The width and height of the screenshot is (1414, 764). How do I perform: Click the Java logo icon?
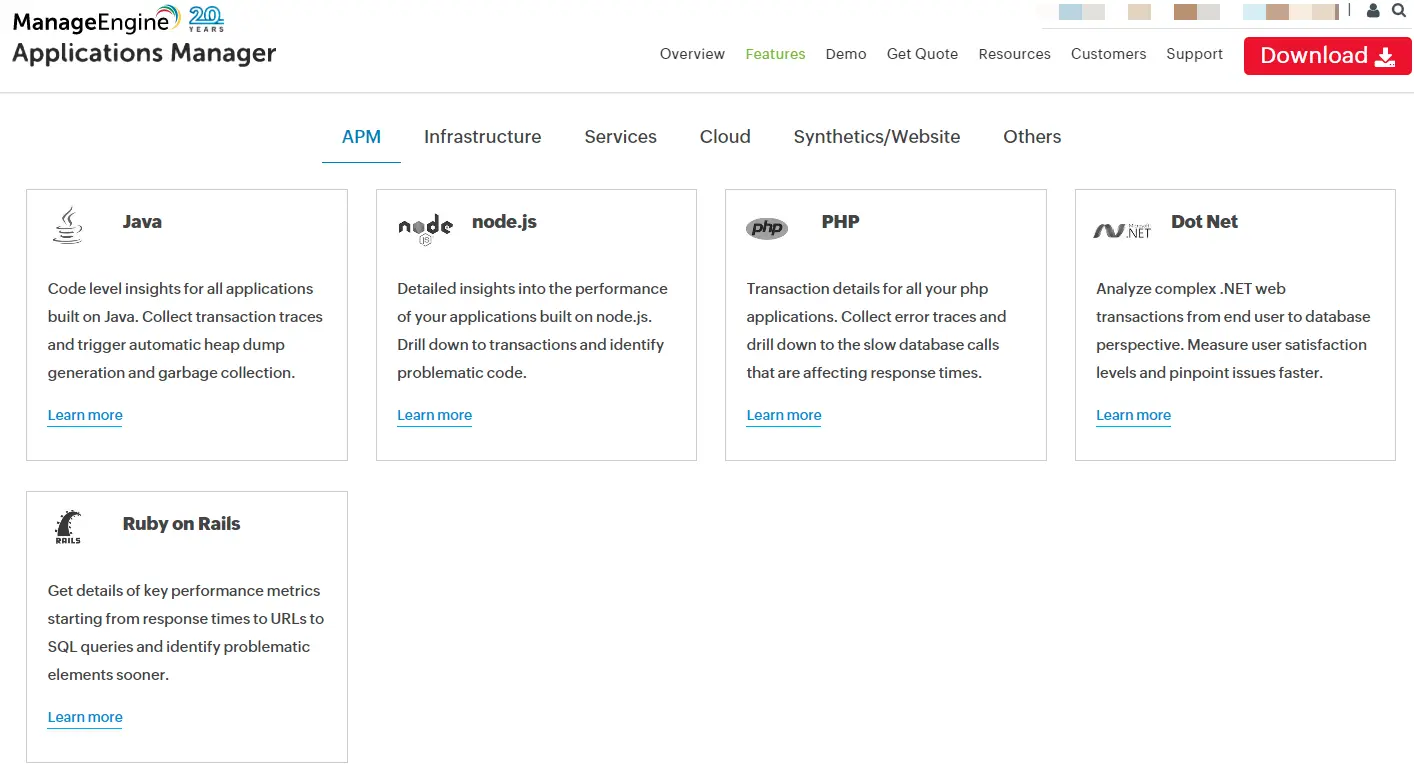[67, 225]
